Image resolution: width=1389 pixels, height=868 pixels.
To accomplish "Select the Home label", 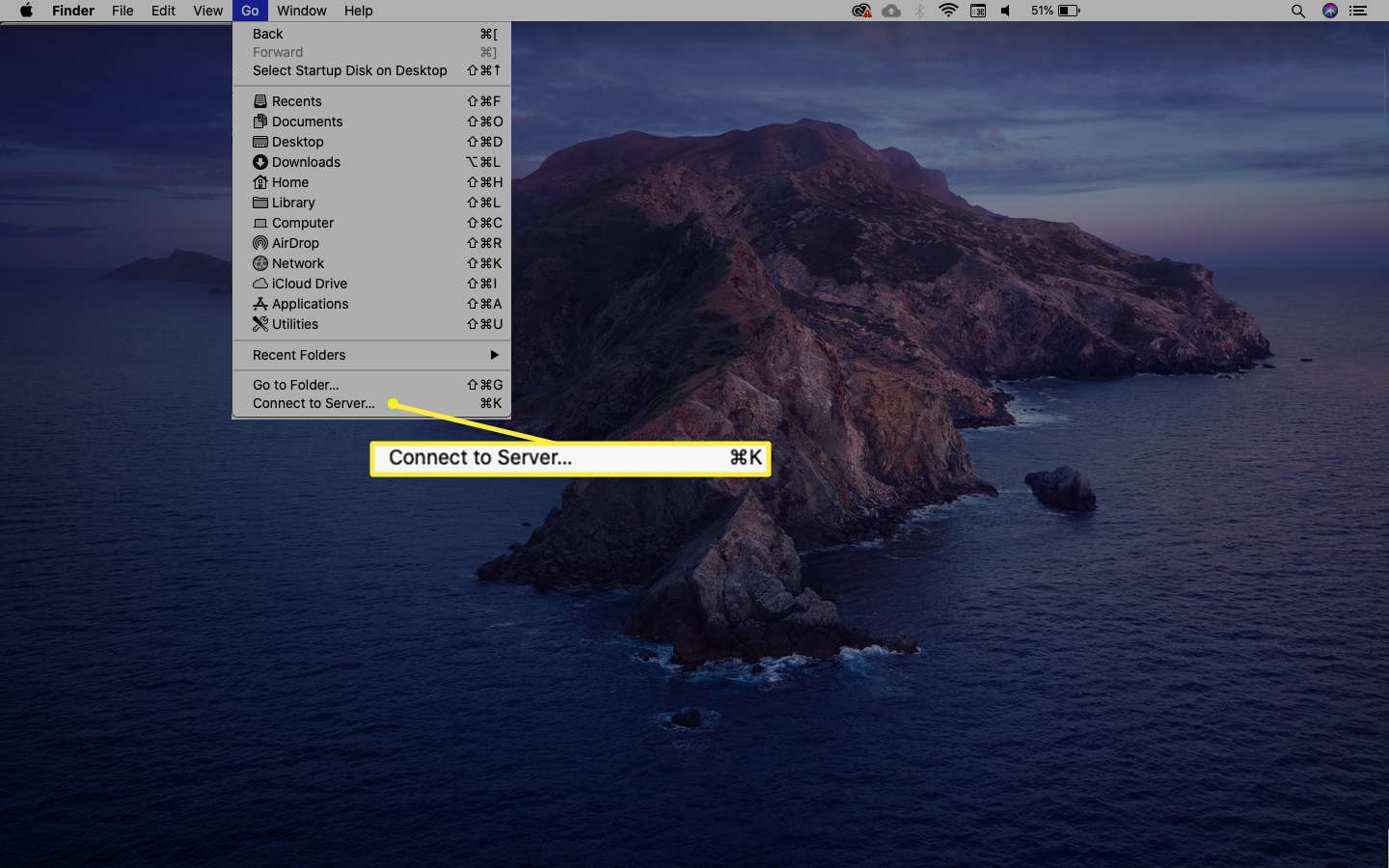I will click(x=290, y=182).
